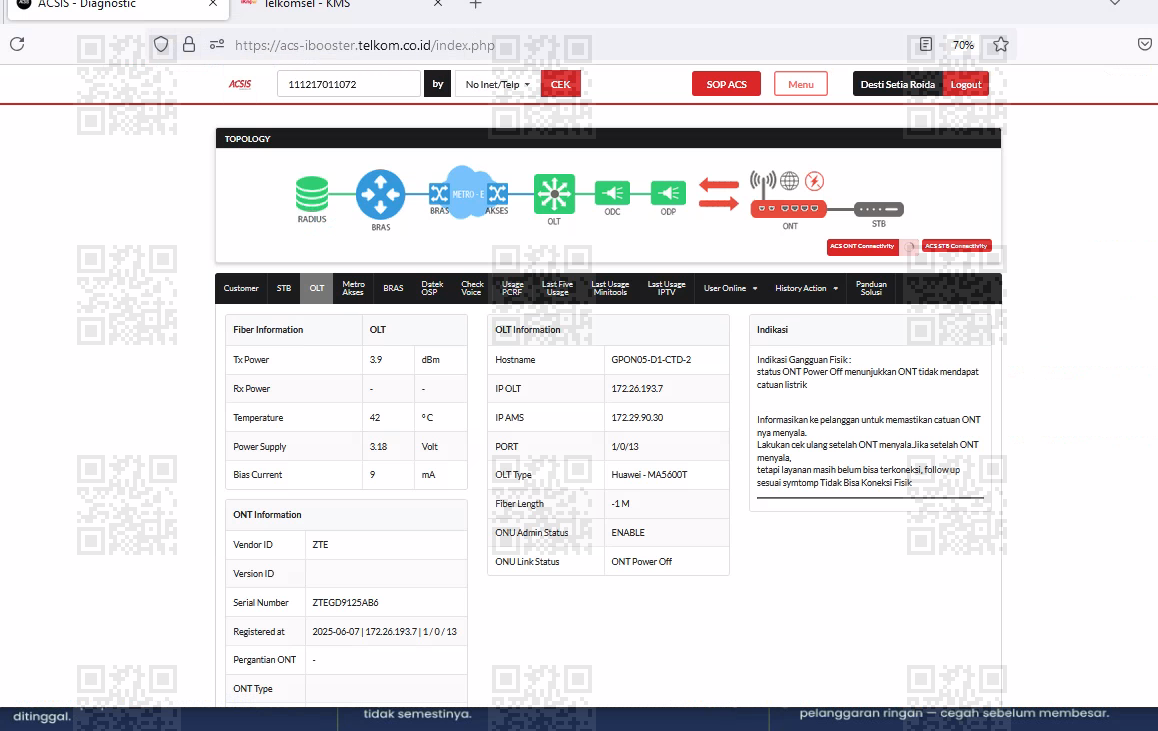Open the Panduan Solusi tab
This screenshot has width=1158, height=731.
871,288
